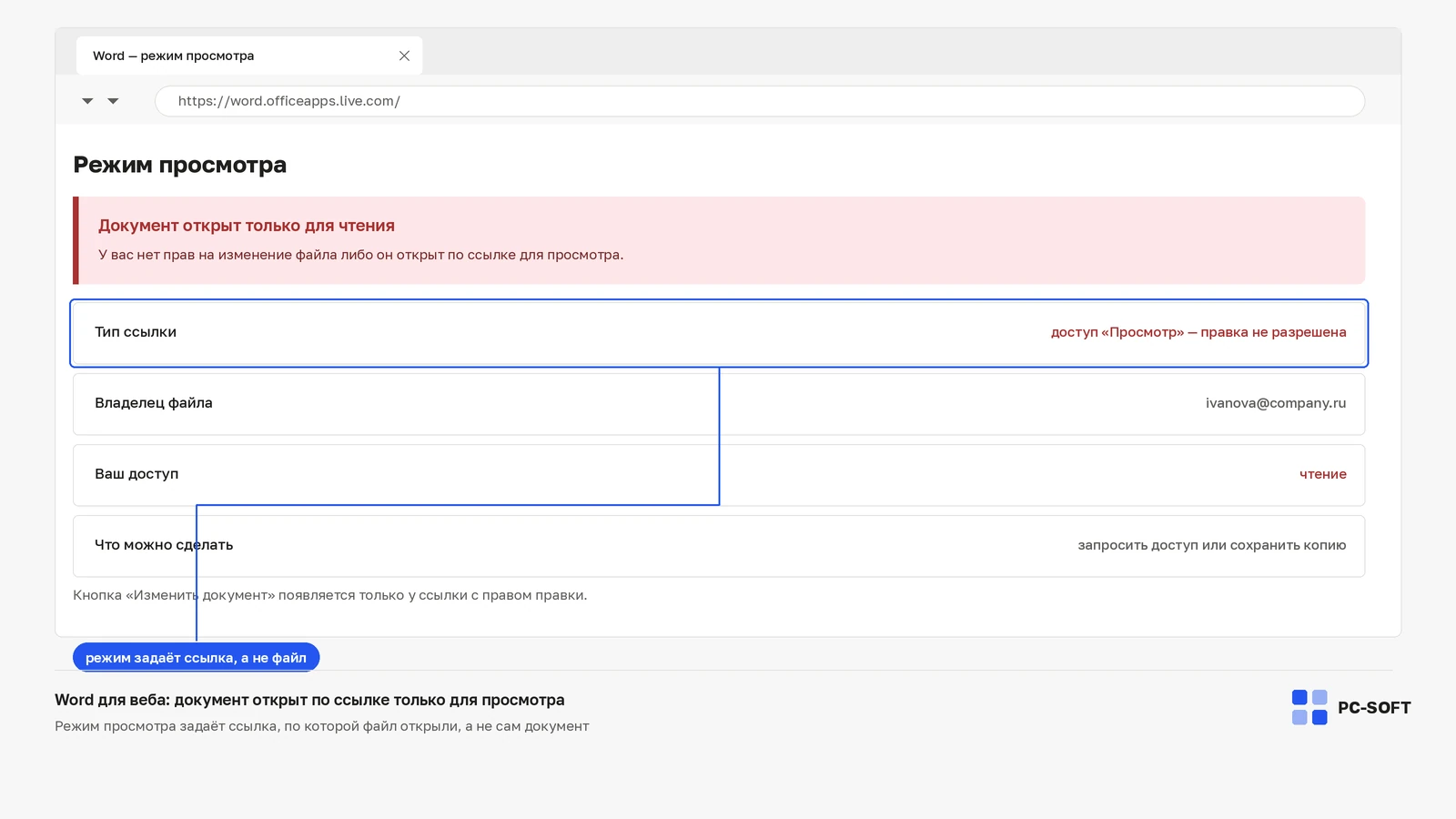Click the доступ «Просмотр» — правка не разрешена value
The width and height of the screenshot is (1456, 819).
pyautogui.click(x=1198, y=332)
